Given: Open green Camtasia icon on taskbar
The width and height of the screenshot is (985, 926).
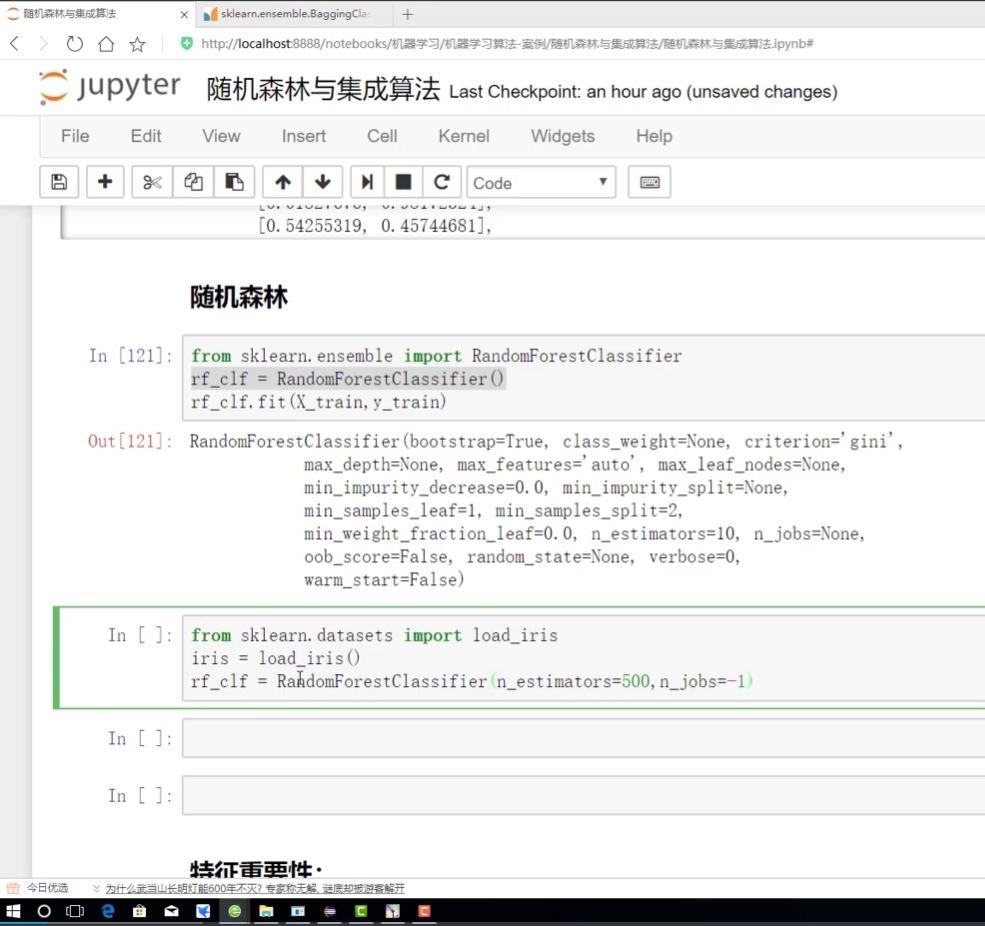Looking at the screenshot, I should pyautogui.click(x=361, y=911).
